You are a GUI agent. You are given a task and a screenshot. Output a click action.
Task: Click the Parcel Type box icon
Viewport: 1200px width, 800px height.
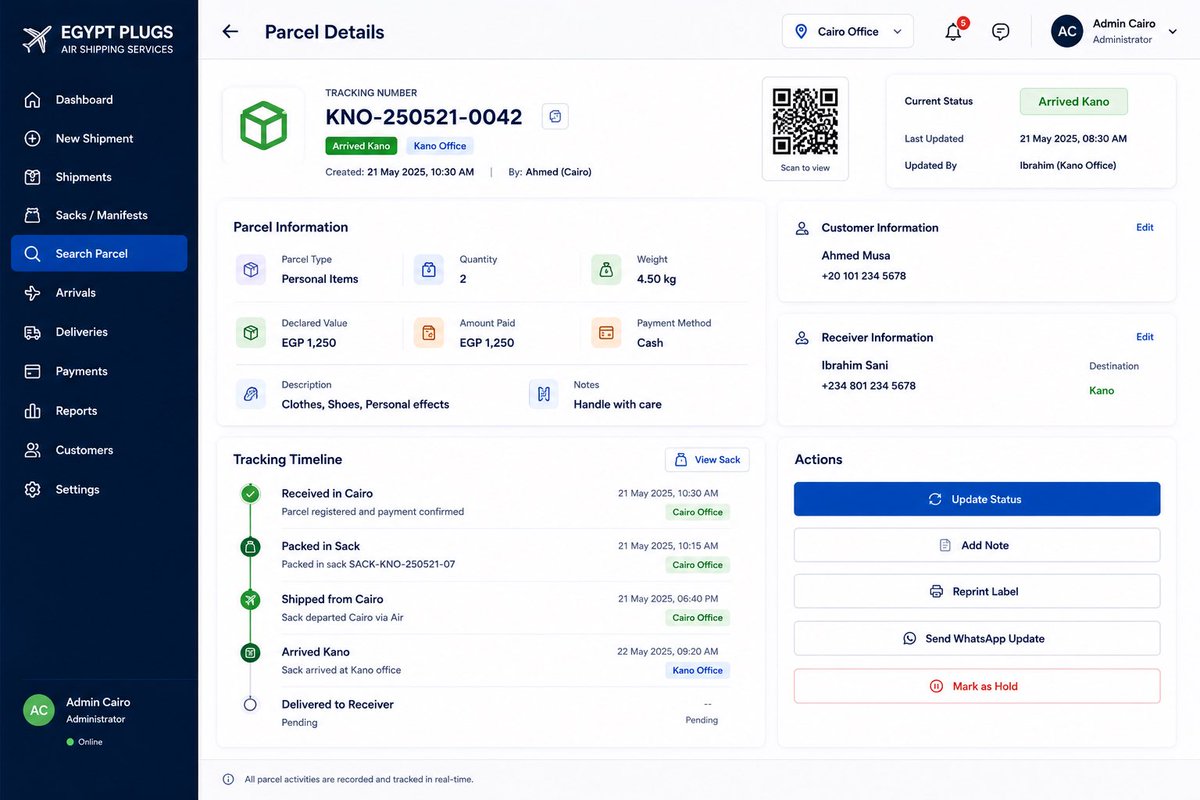[251, 269]
